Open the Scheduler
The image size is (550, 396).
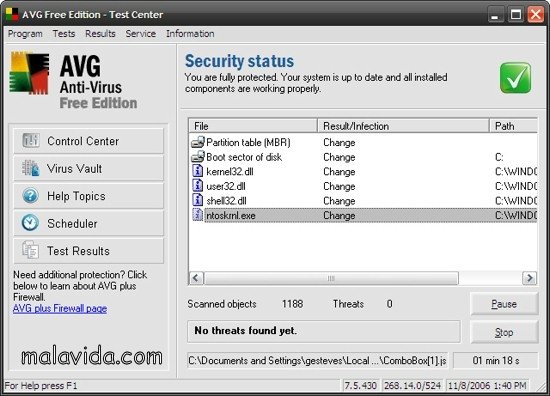click(x=88, y=223)
